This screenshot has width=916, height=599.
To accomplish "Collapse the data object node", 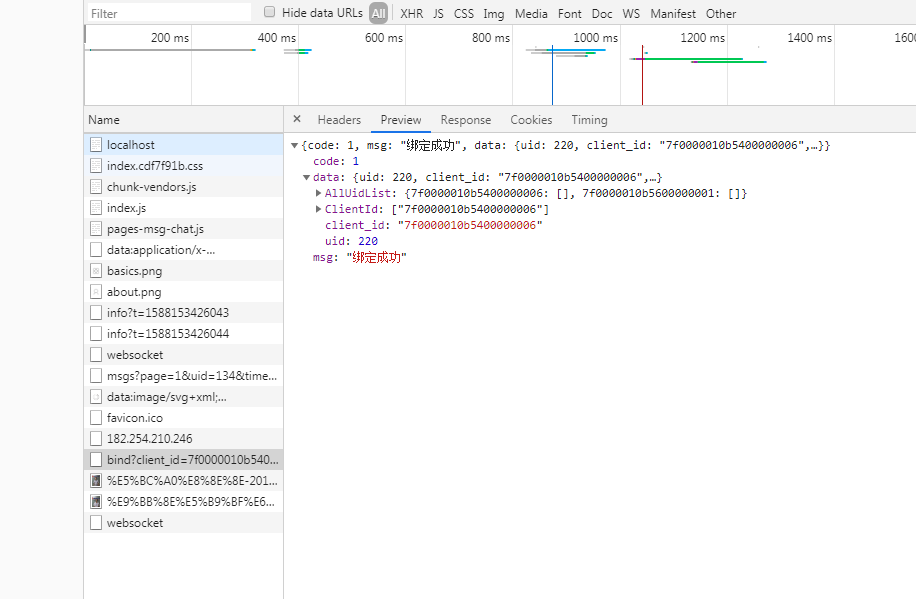I will click(306, 178).
